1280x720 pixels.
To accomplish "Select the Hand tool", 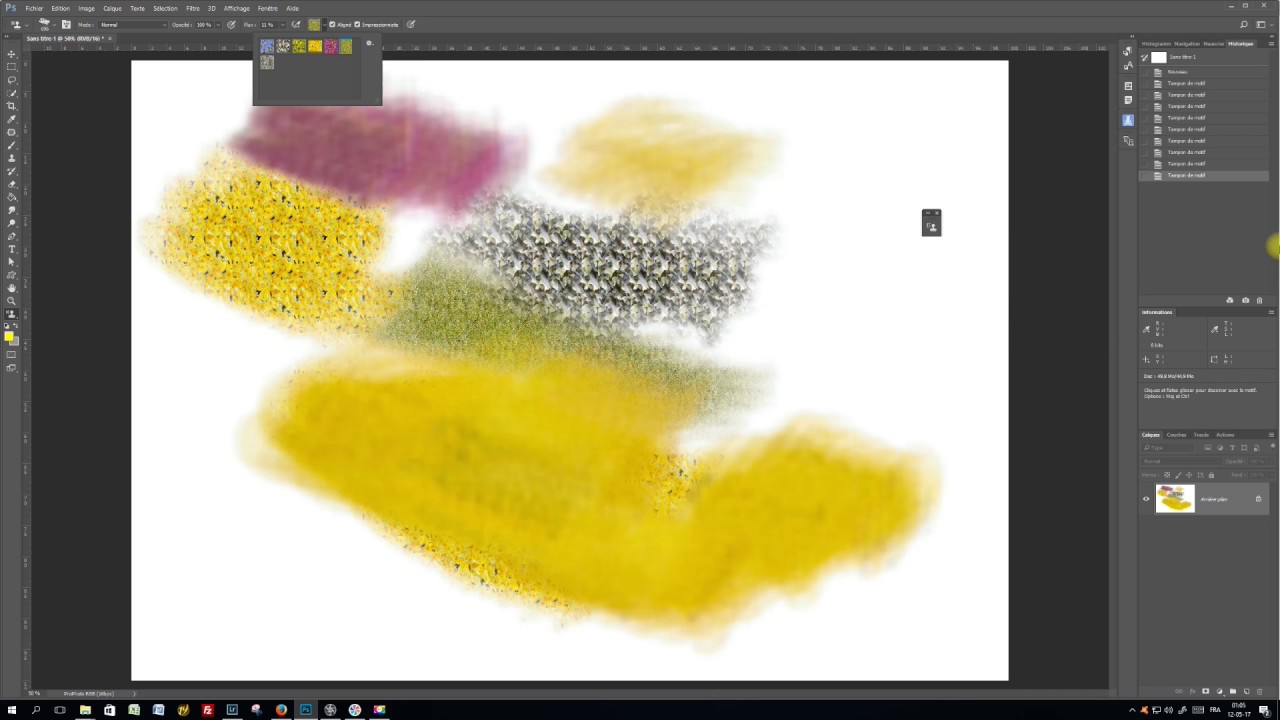I will pyautogui.click(x=12, y=288).
